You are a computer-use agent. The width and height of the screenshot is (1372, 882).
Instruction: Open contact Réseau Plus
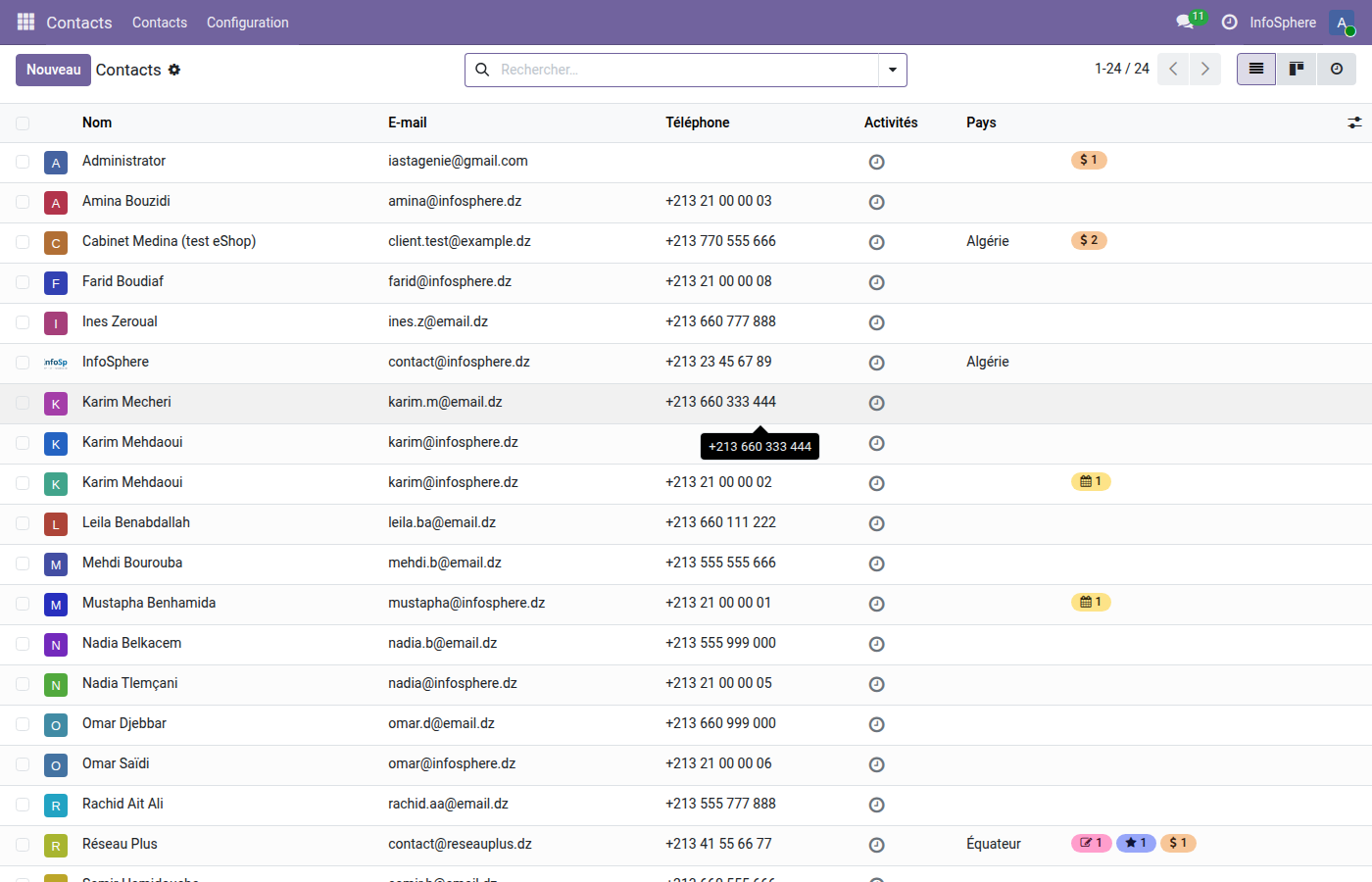[120, 843]
